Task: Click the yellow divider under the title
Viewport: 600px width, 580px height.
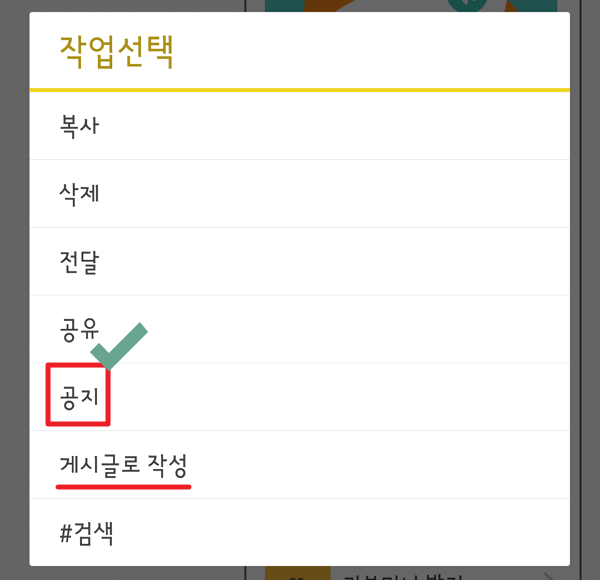Action: point(299,90)
